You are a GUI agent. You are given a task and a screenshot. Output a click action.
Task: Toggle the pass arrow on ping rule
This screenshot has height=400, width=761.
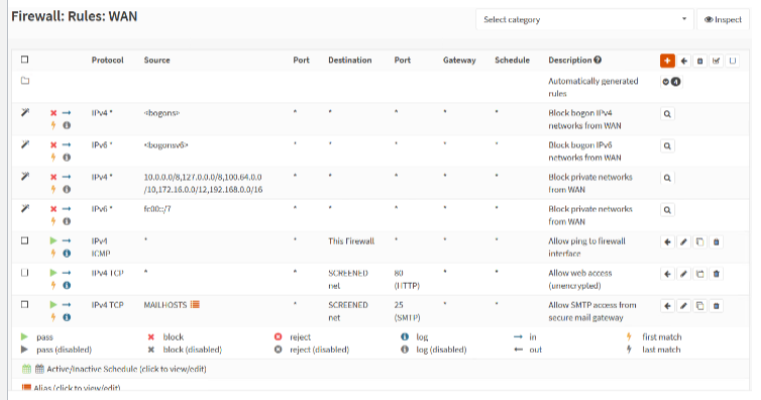[53, 241]
